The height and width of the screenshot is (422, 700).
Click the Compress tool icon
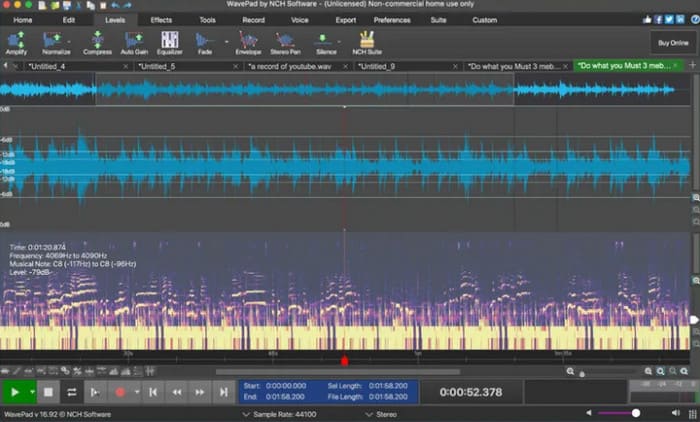[x=97, y=40]
